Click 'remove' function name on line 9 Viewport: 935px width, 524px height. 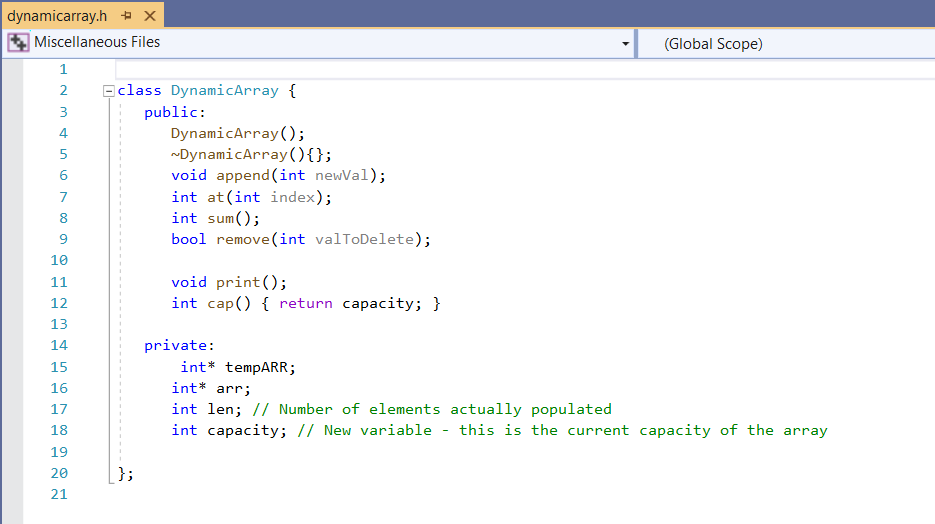(243, 239)
